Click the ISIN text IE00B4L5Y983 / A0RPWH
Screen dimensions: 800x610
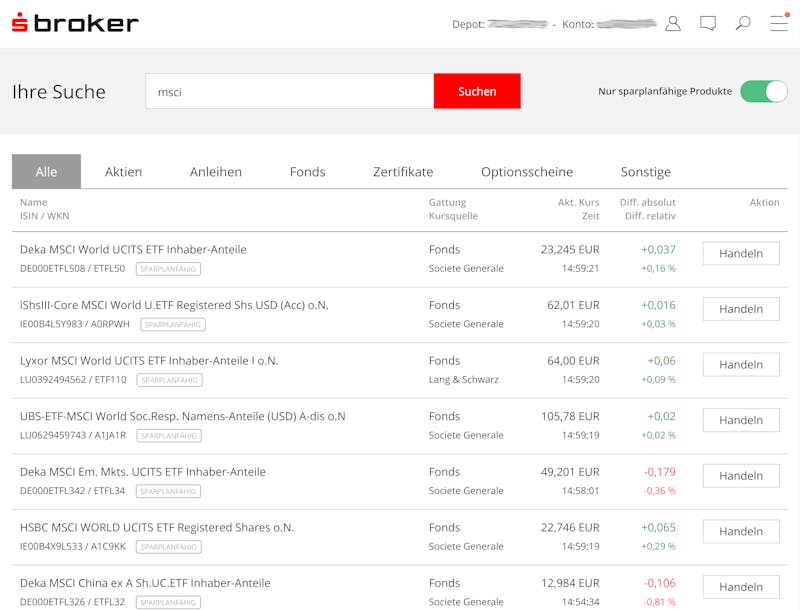75,324
